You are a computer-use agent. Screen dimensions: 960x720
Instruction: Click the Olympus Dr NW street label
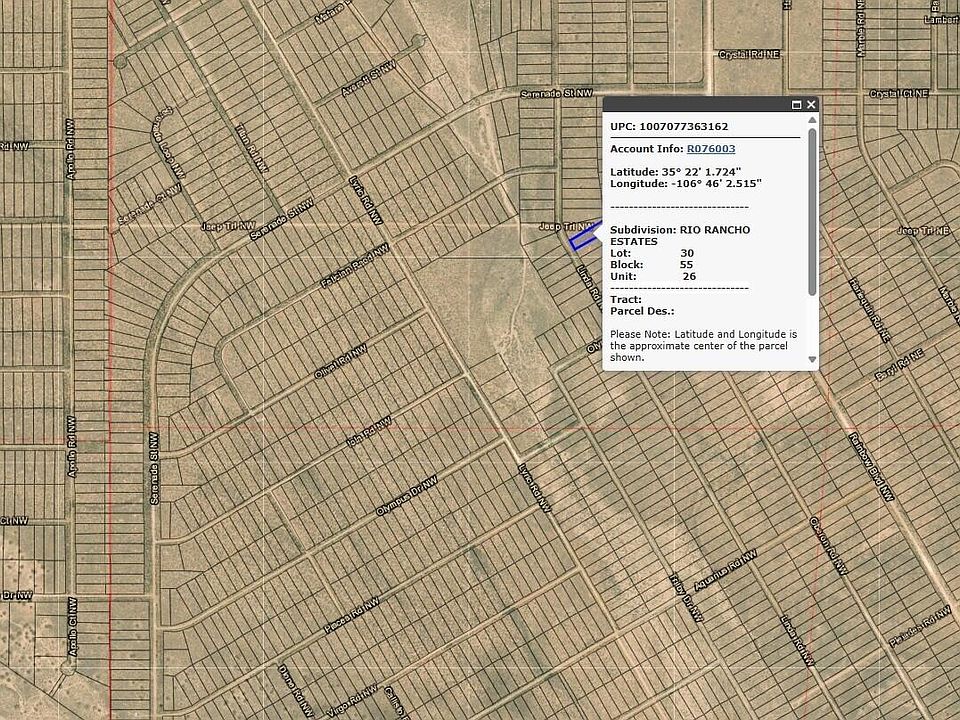coord(407,495)
